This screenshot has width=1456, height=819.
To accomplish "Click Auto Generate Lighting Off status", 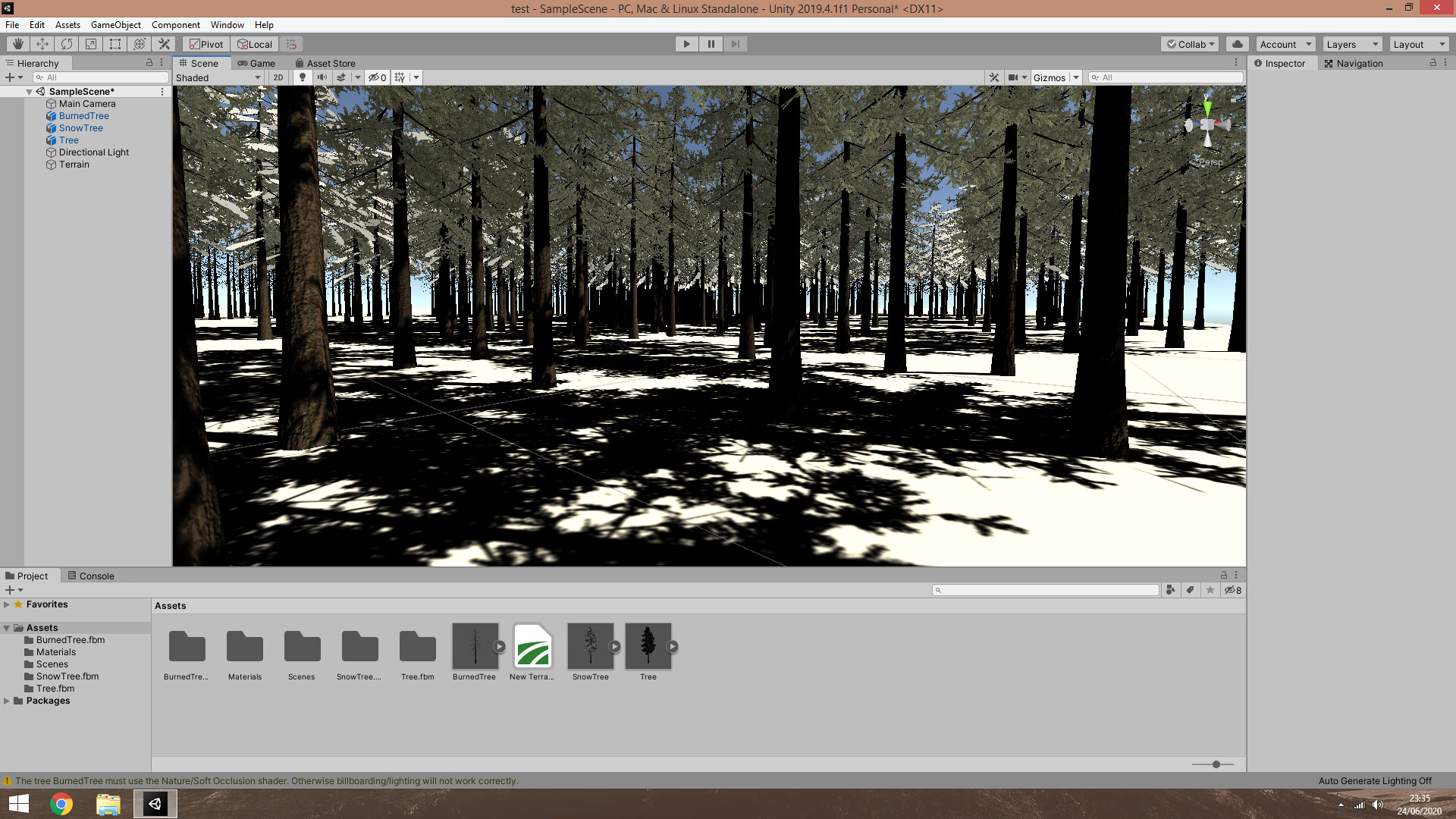I will (x=1375, y=781).
